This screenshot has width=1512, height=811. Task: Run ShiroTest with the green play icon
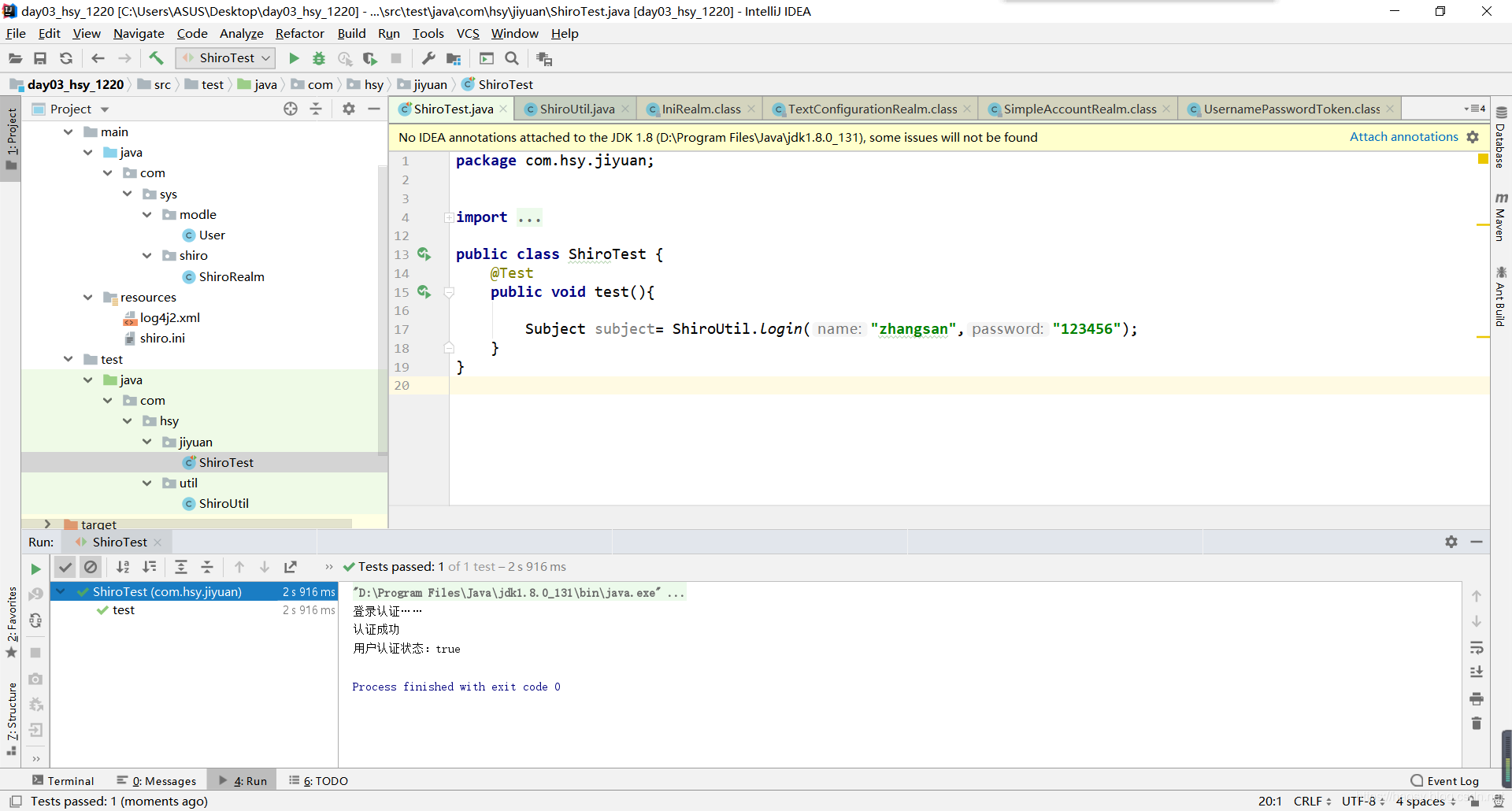pyautogui.click(x=294, y=58)
